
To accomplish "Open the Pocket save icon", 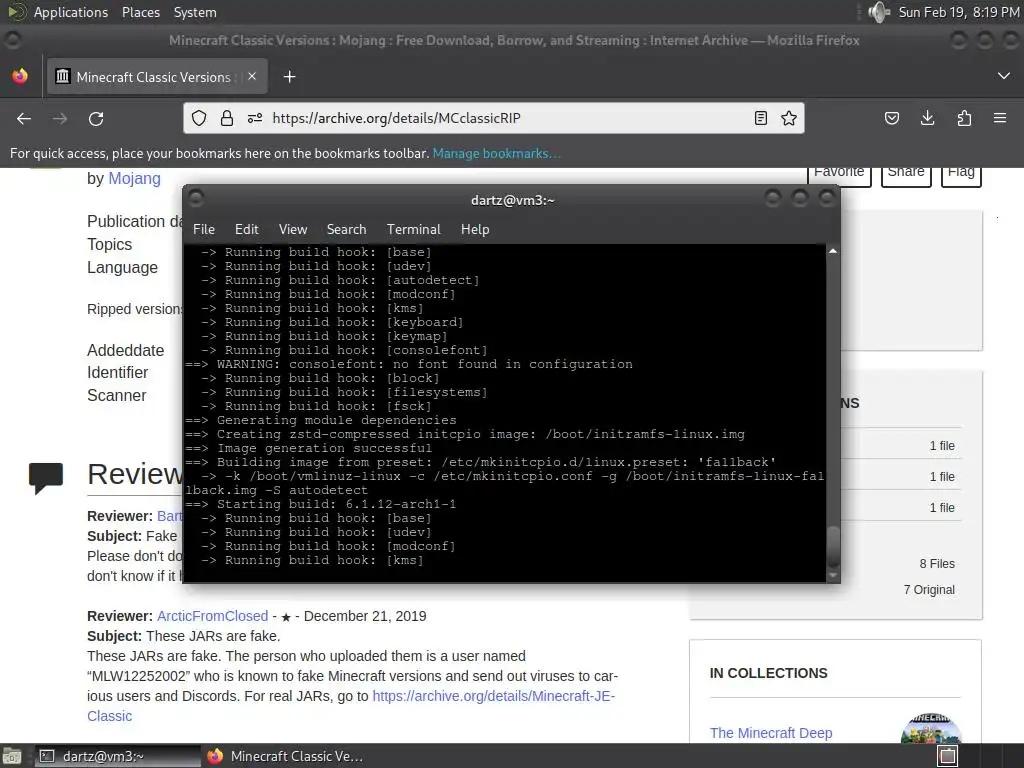I will click(891, 118).
